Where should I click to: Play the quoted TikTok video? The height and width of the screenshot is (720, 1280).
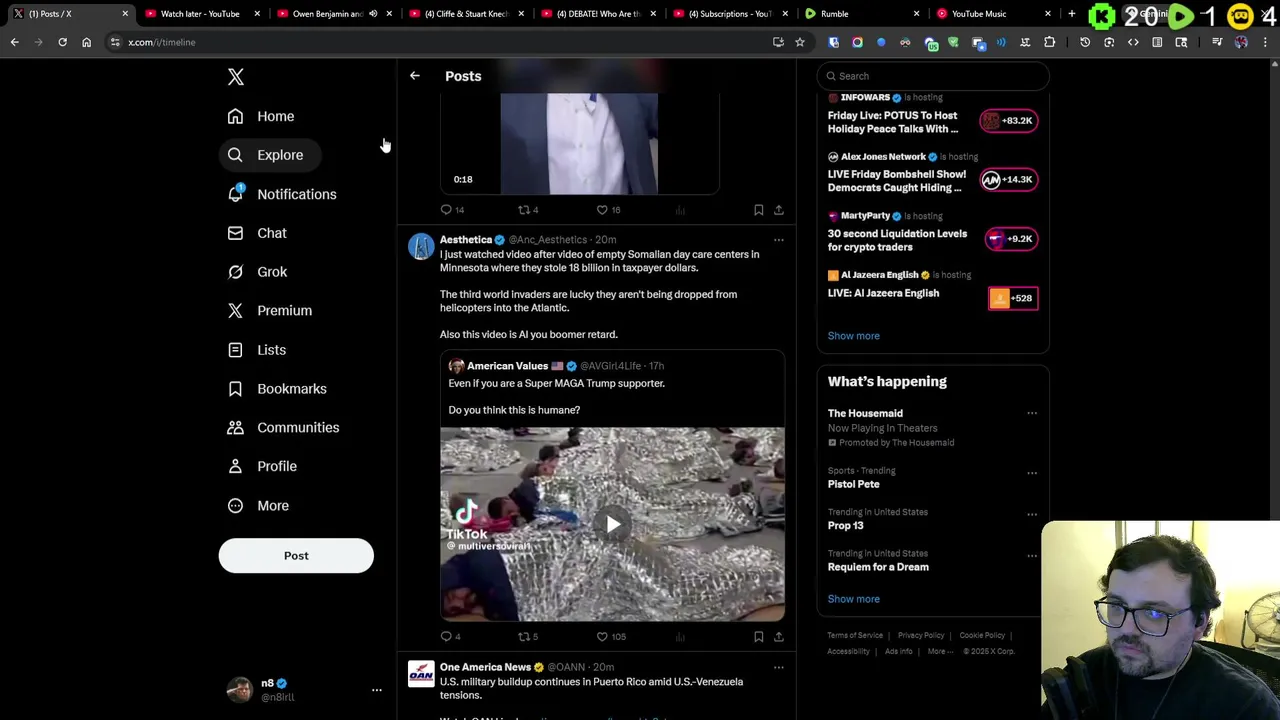[613, 525]
